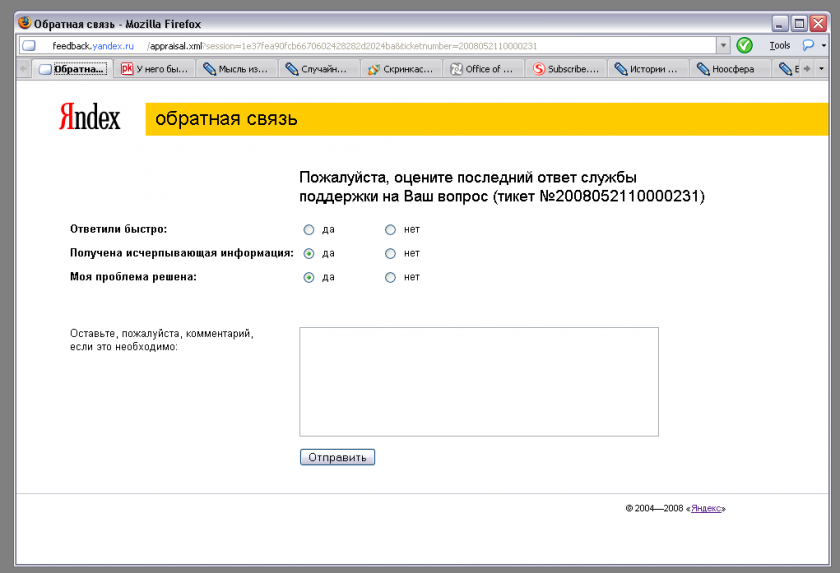This screenshot has height=573, width=840.
Task: Click the Яndex logo
Action: pyautogui.click(x=89, y=117)
